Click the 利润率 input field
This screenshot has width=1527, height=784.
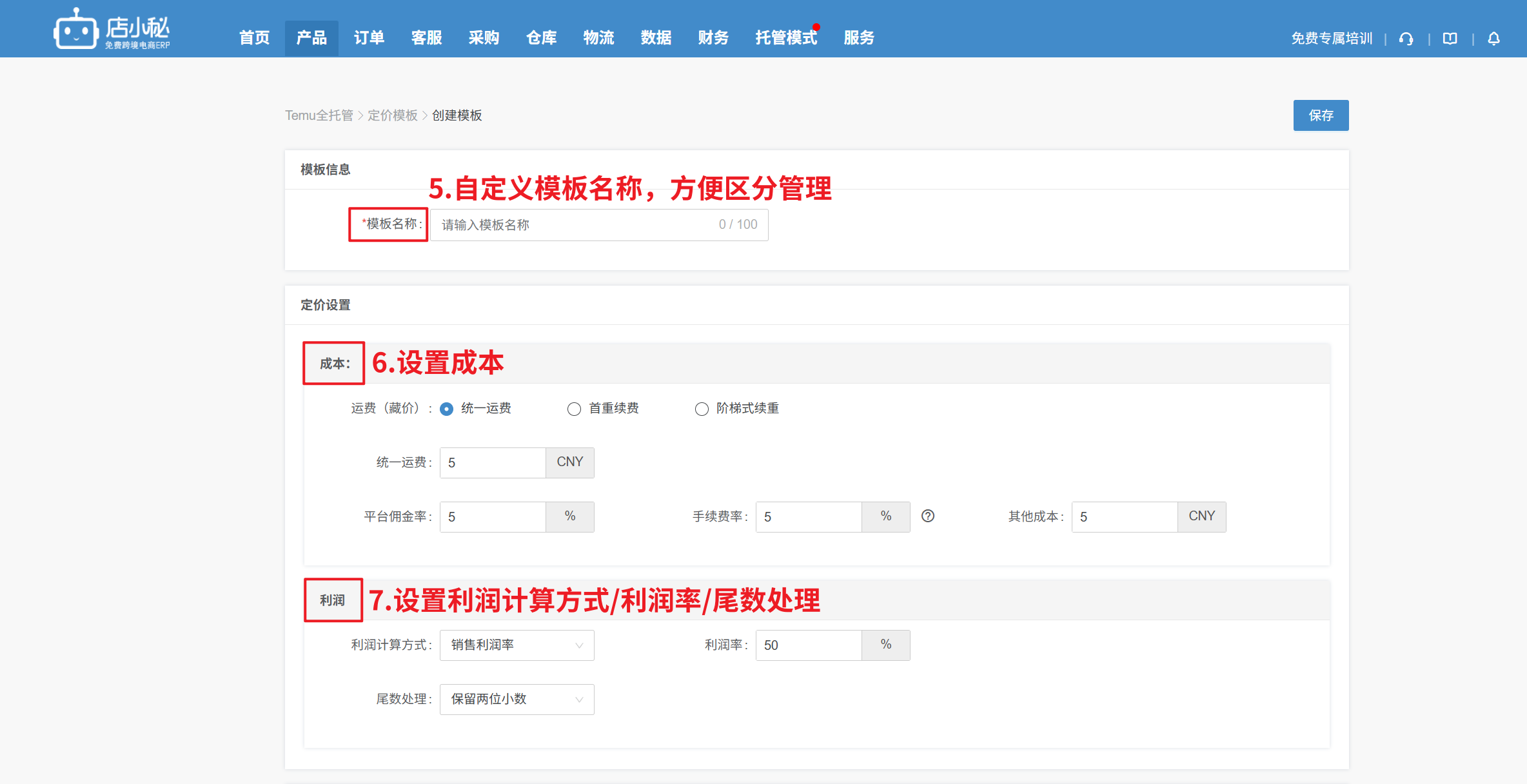coord(808,645)
